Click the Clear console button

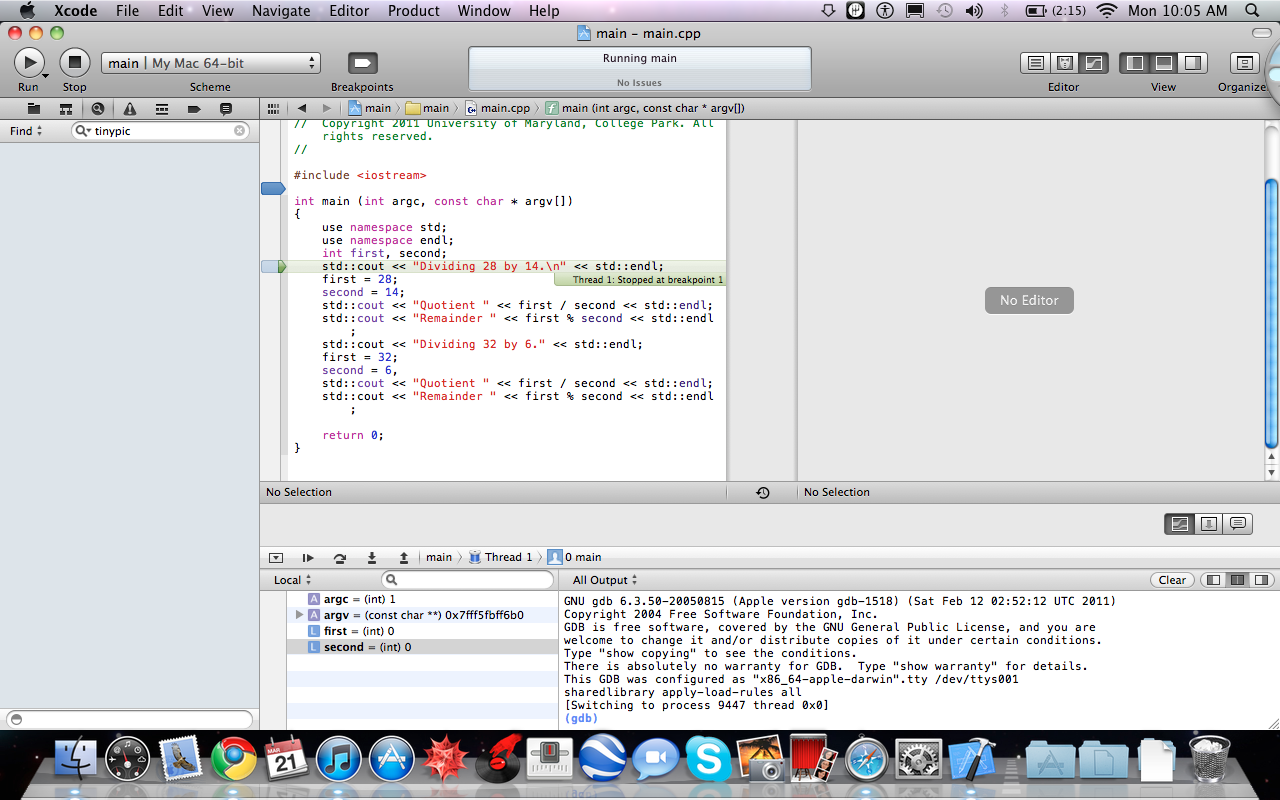[x=1172, y=580]
